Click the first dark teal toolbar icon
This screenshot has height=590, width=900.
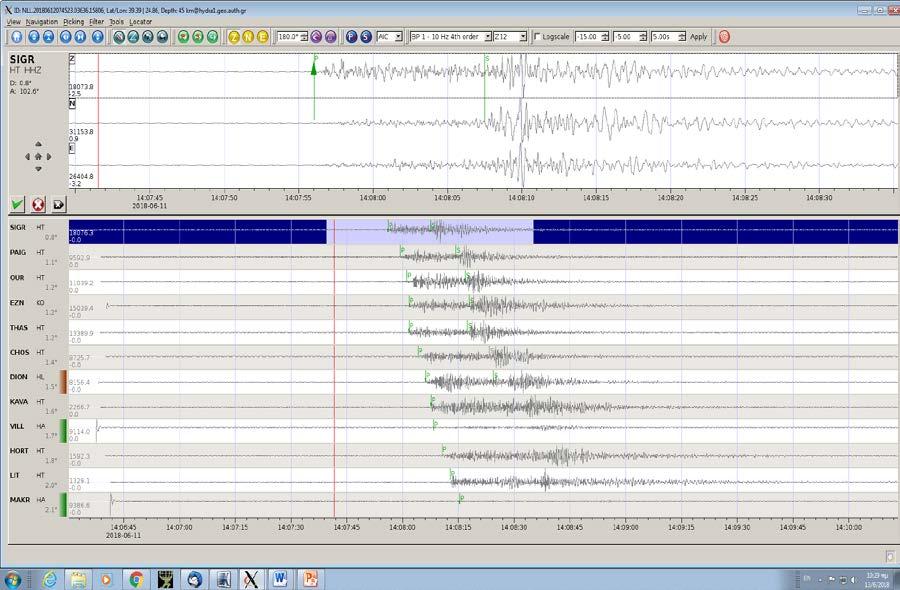coord(119,37)
